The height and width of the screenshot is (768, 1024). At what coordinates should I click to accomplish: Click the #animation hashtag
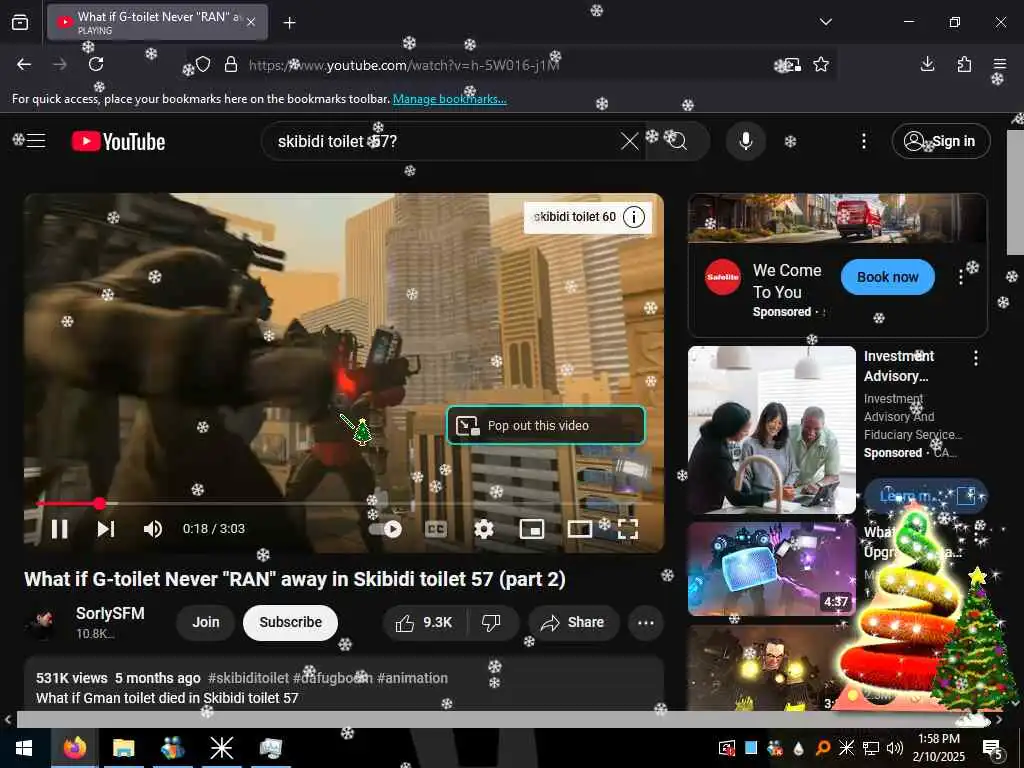coord(412,678)
